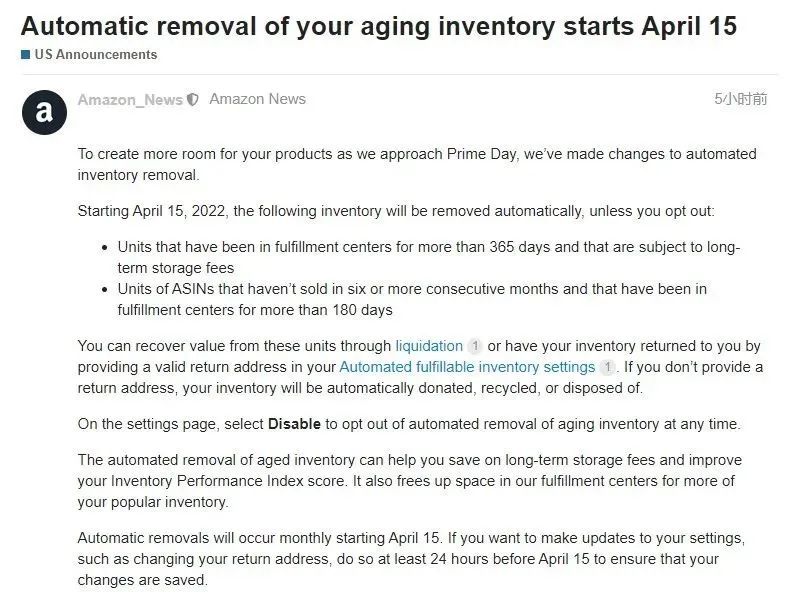
Task: Click the click-count badge after liquidation
Action: click(x=475, y=346)
